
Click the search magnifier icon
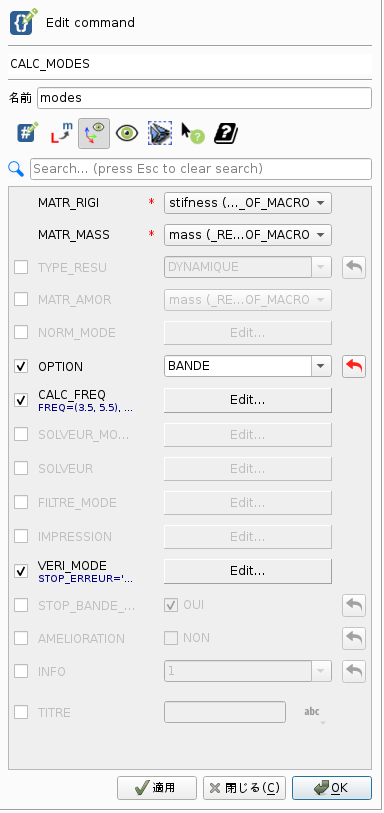click(17, 169)
